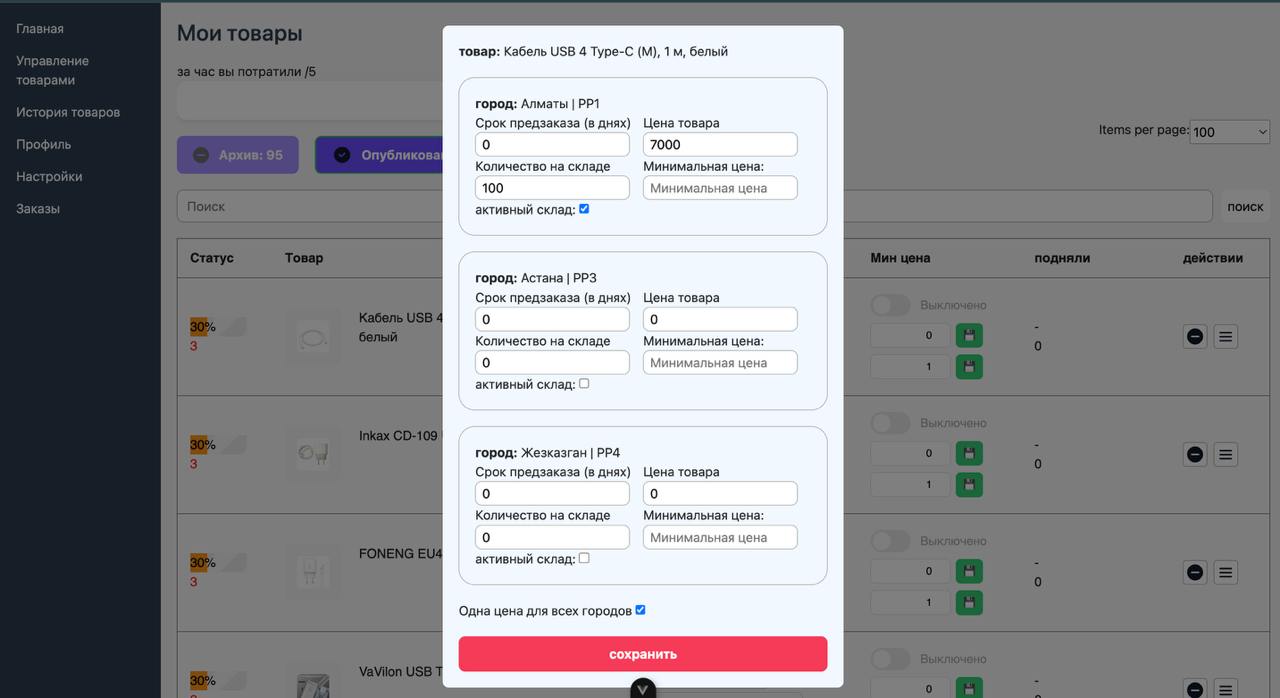The width and height of the screenshot is (1280, 698).
Task: Click the lower green save icon in the Inkax row
Action: pyautogui.click(x=969, y=485)
